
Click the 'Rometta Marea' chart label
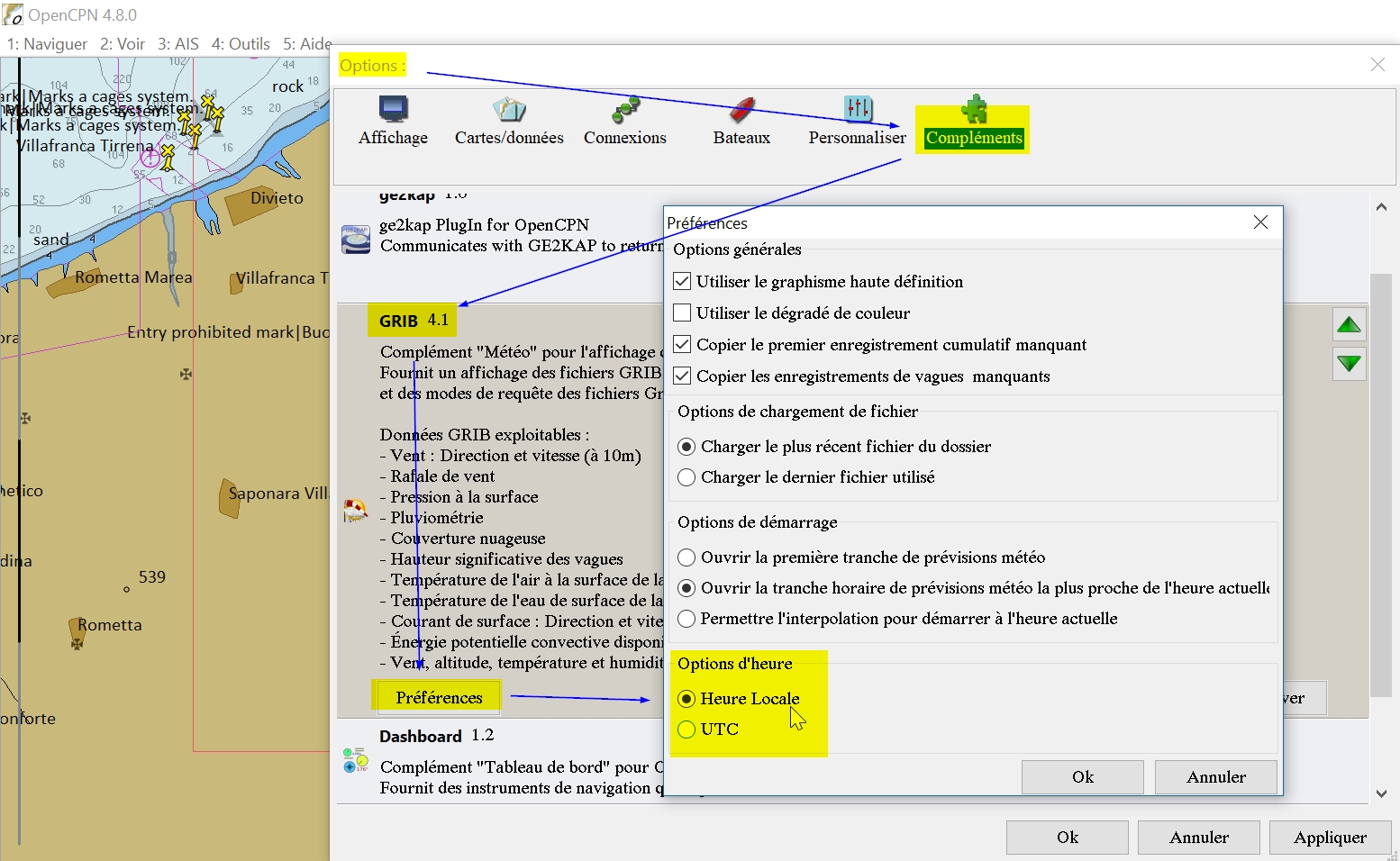[x=133, y=277]
